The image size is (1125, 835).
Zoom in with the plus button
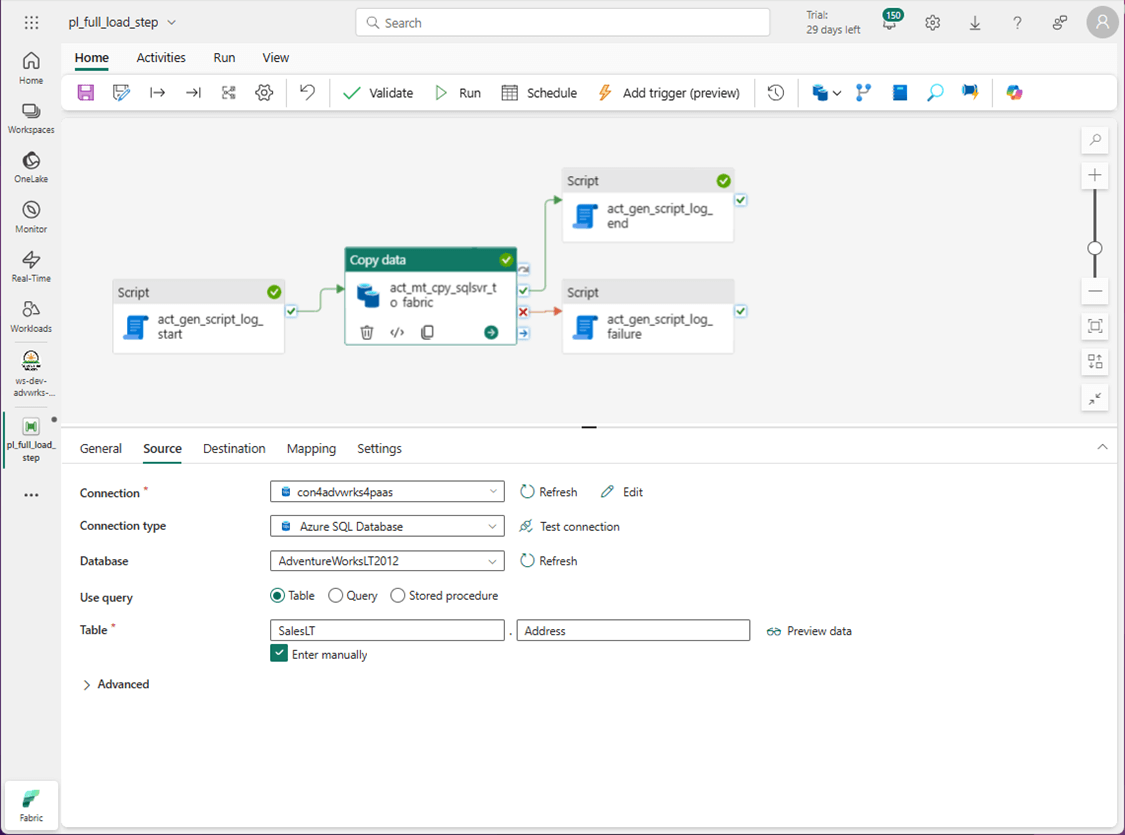pos(1095,175)
